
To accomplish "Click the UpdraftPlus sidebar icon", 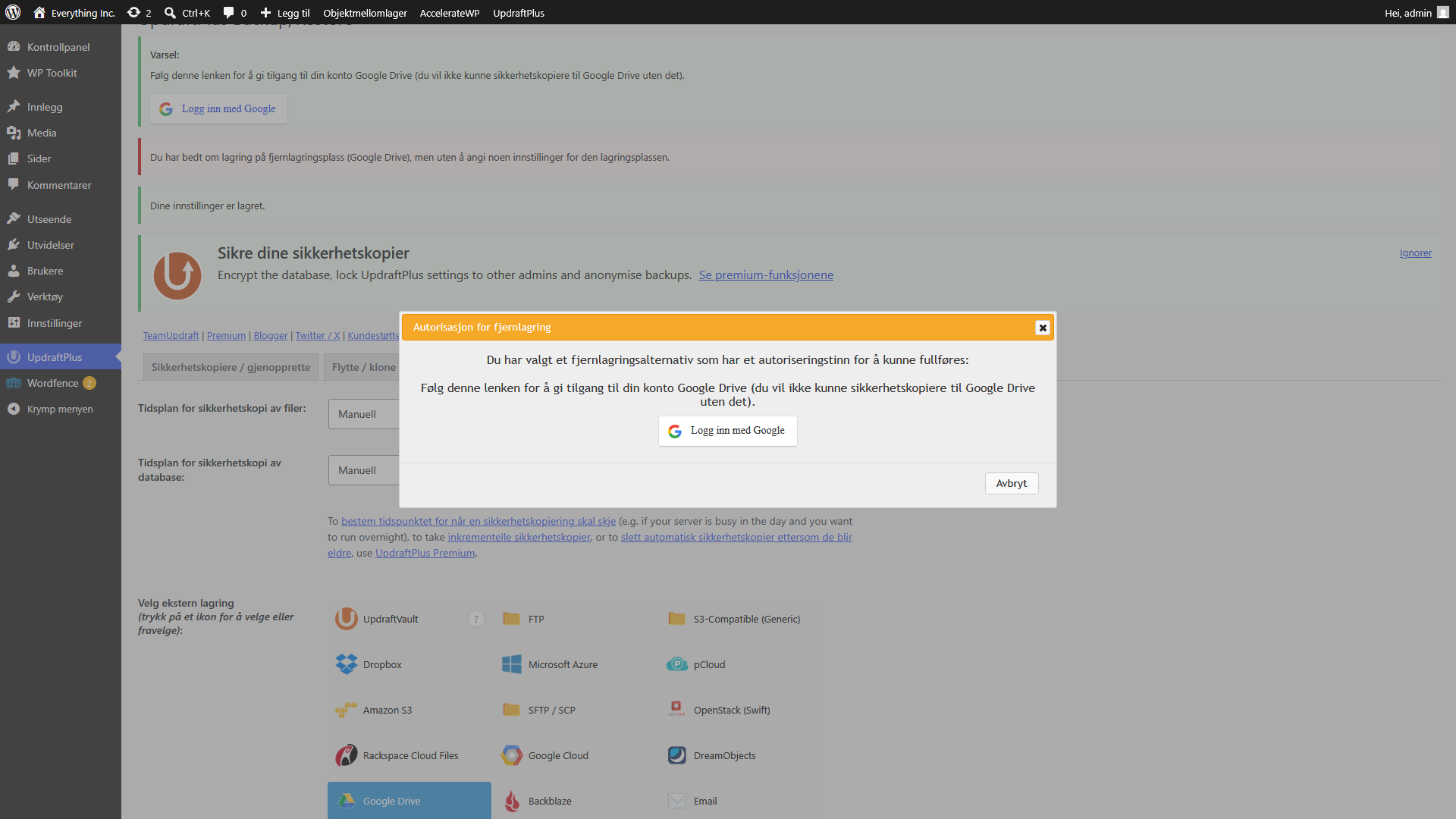I will pos(14,357).
